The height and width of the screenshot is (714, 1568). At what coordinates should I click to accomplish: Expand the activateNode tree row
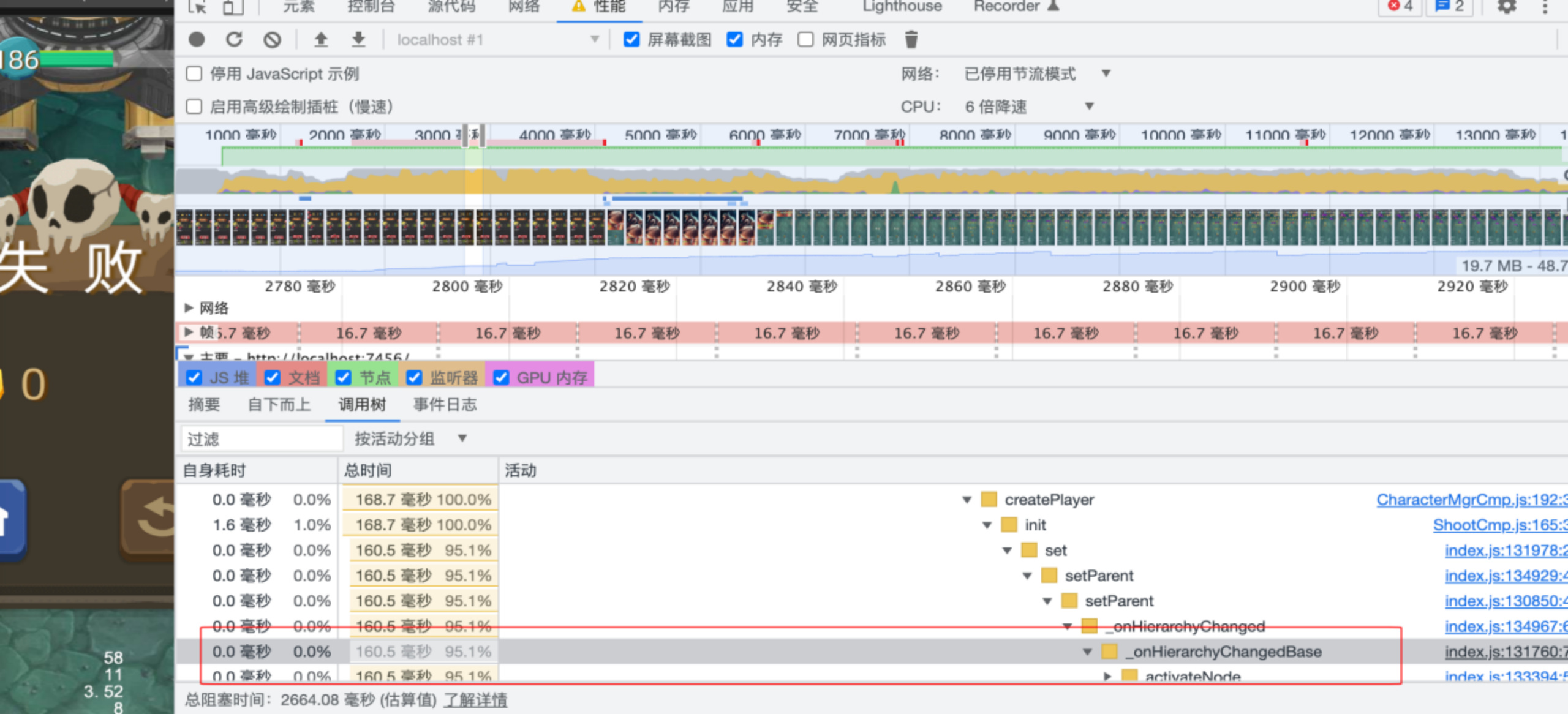(1107, 676)
